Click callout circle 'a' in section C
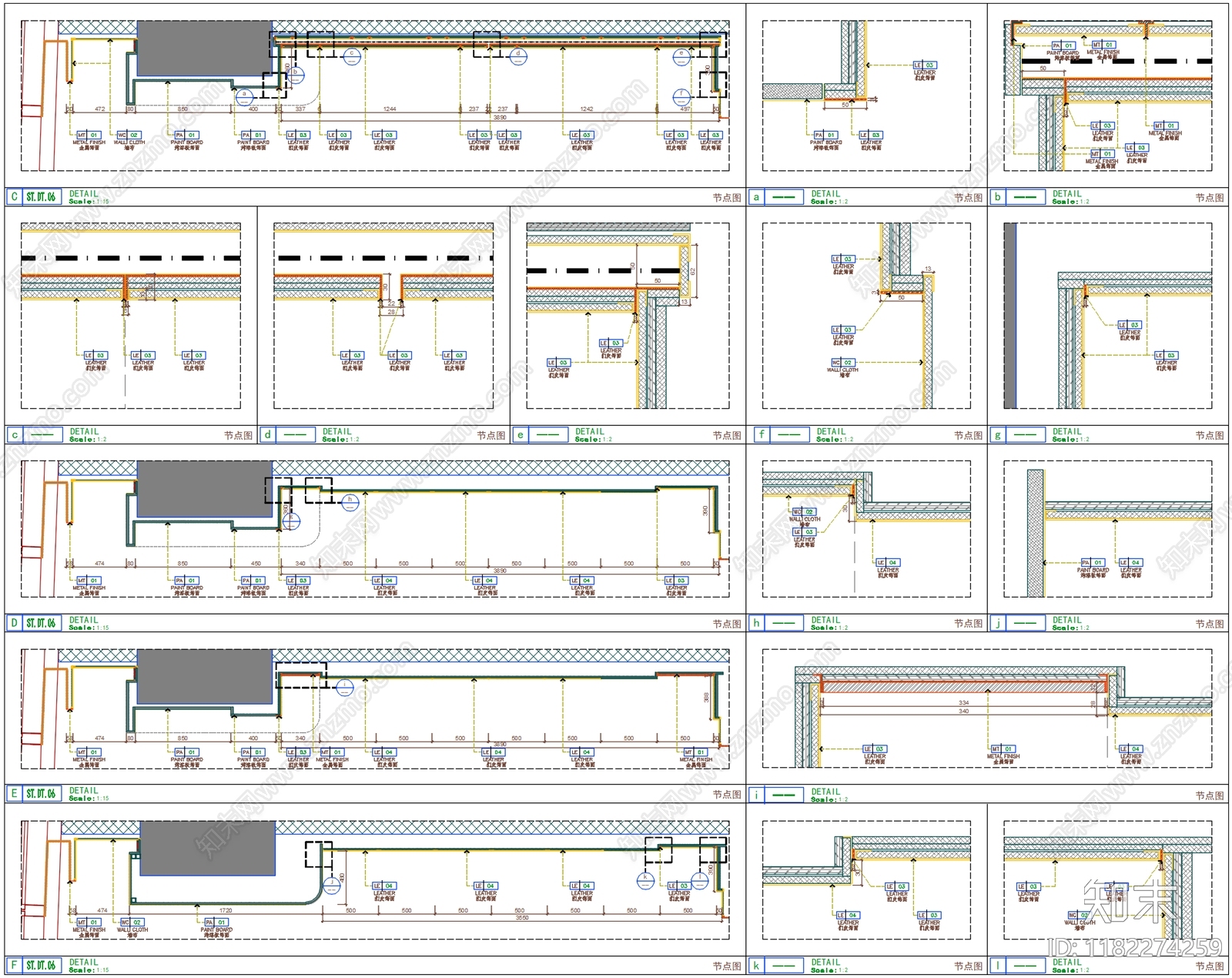The image size is (1232, 978). pyautogui.click(x=245, y=97)
